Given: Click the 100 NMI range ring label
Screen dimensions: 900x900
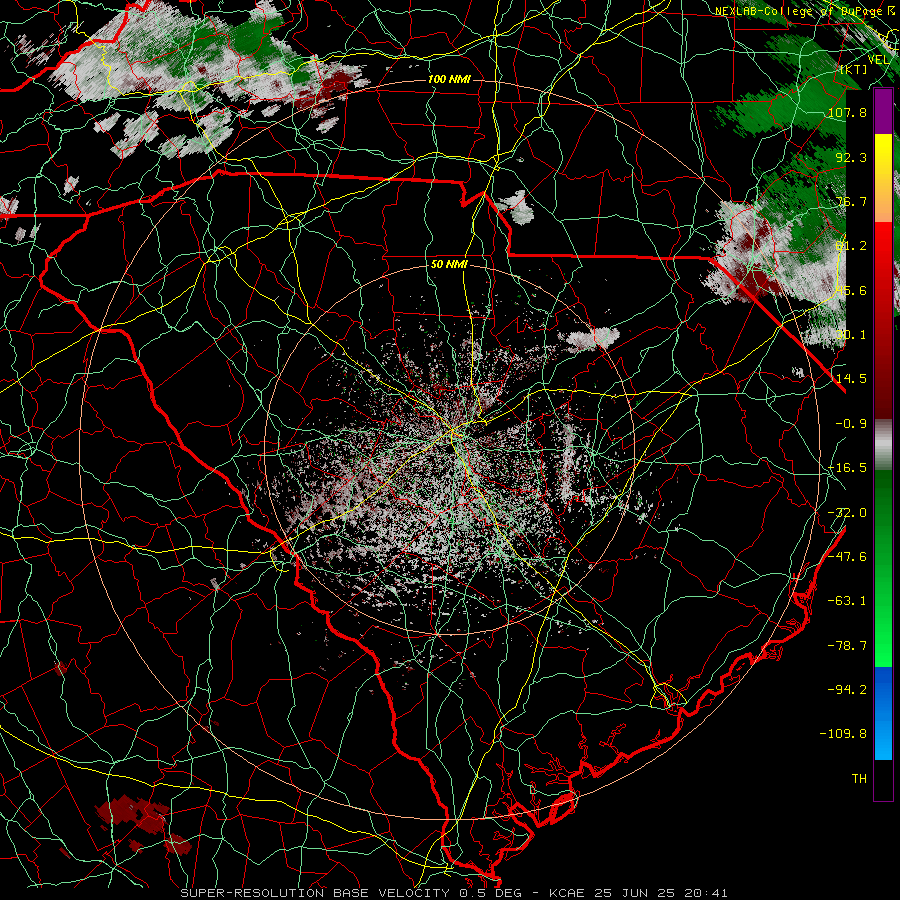Looking at the screenshot, I should coord(449,79).
